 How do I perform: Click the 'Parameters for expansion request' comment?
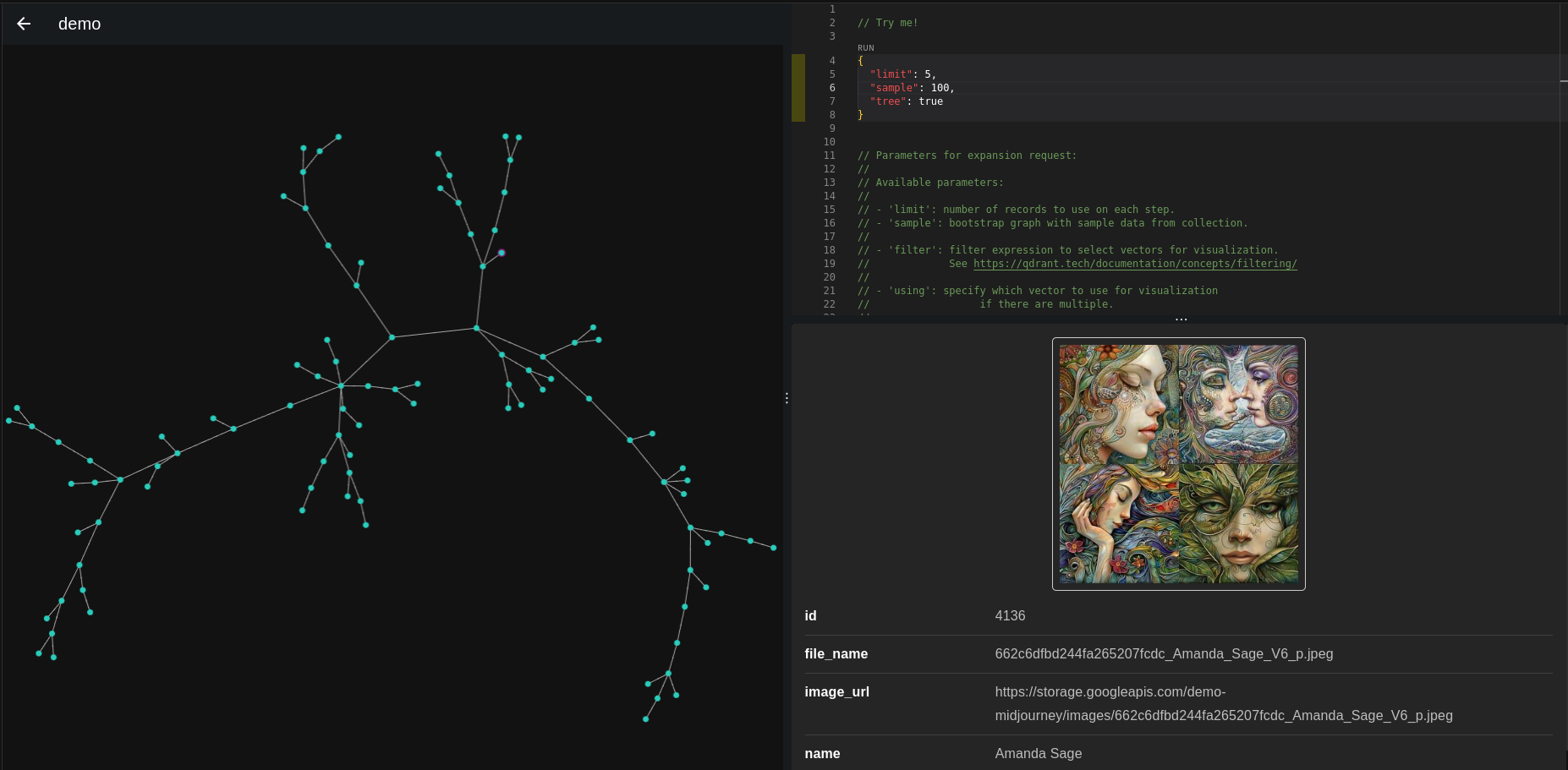967,156
